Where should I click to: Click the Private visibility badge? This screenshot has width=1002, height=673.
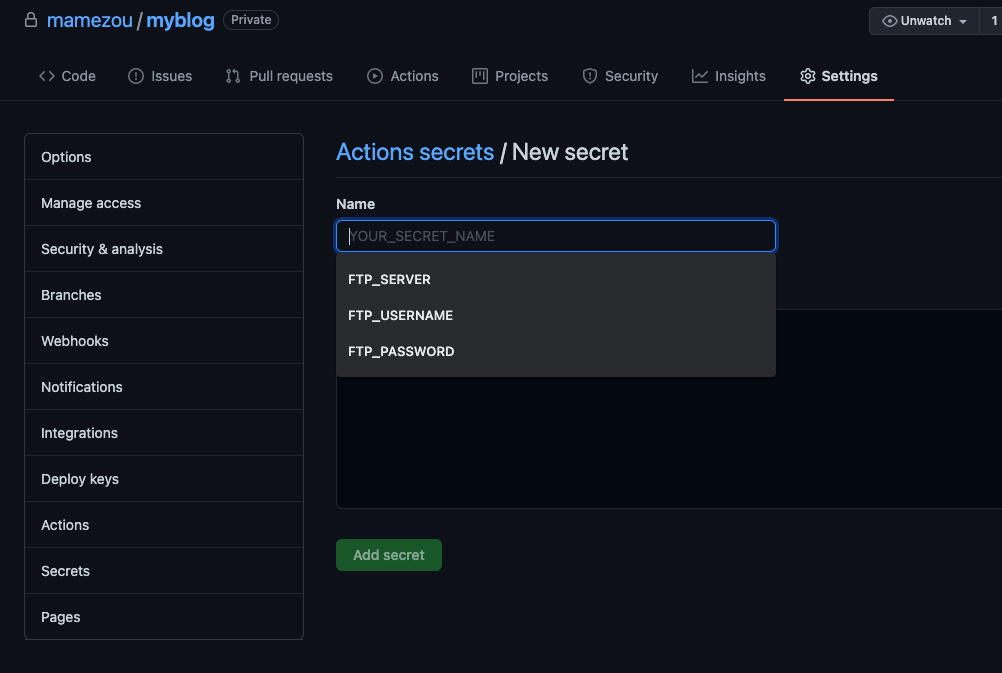tap(251, 20)
